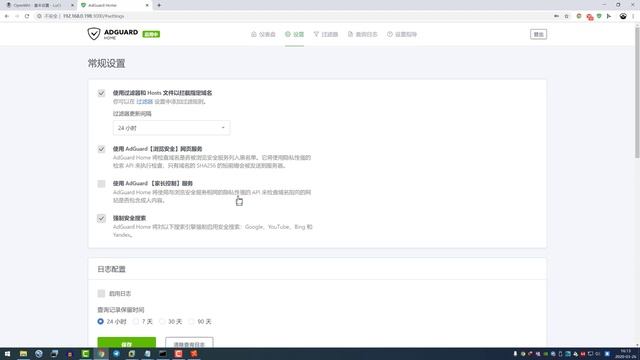Select 24 小时 log retention
Screen dimensions: 640x360
pos(100,322)
